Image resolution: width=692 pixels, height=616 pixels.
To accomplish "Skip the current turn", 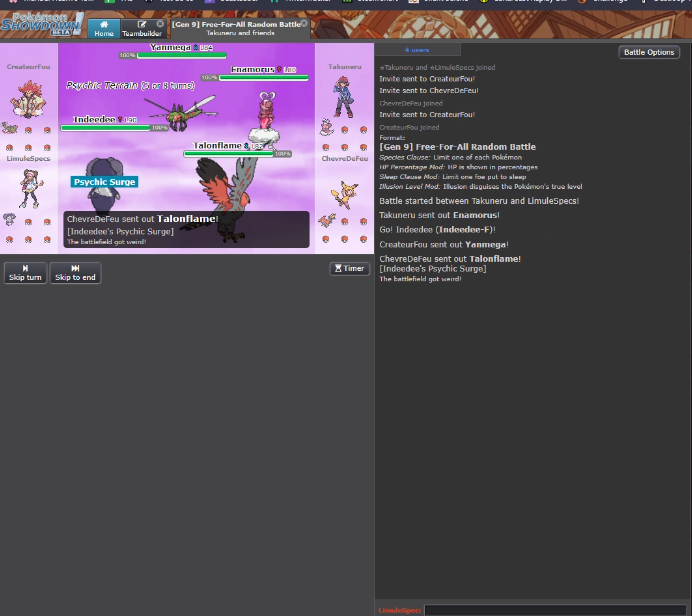I will pyautogui.click(x=25, y=273).
